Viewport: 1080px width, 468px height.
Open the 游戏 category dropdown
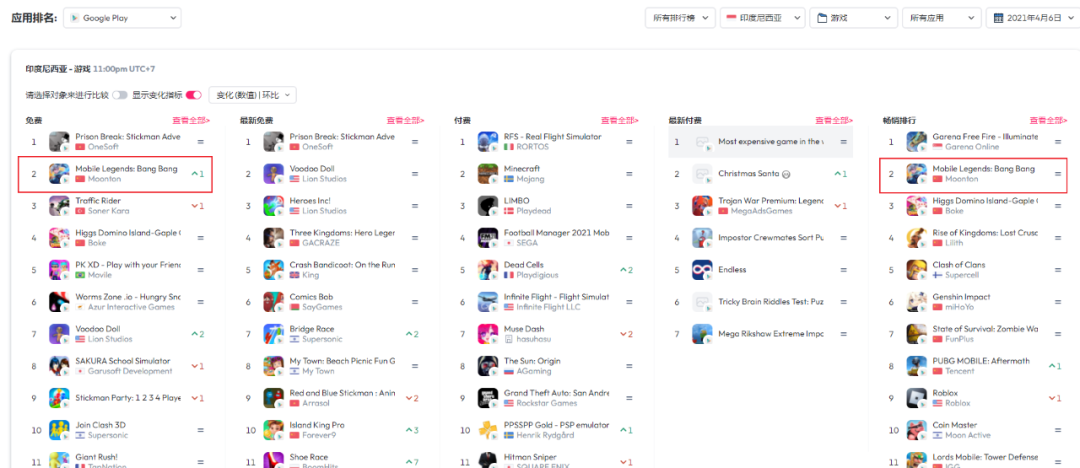tap(853, 18)
